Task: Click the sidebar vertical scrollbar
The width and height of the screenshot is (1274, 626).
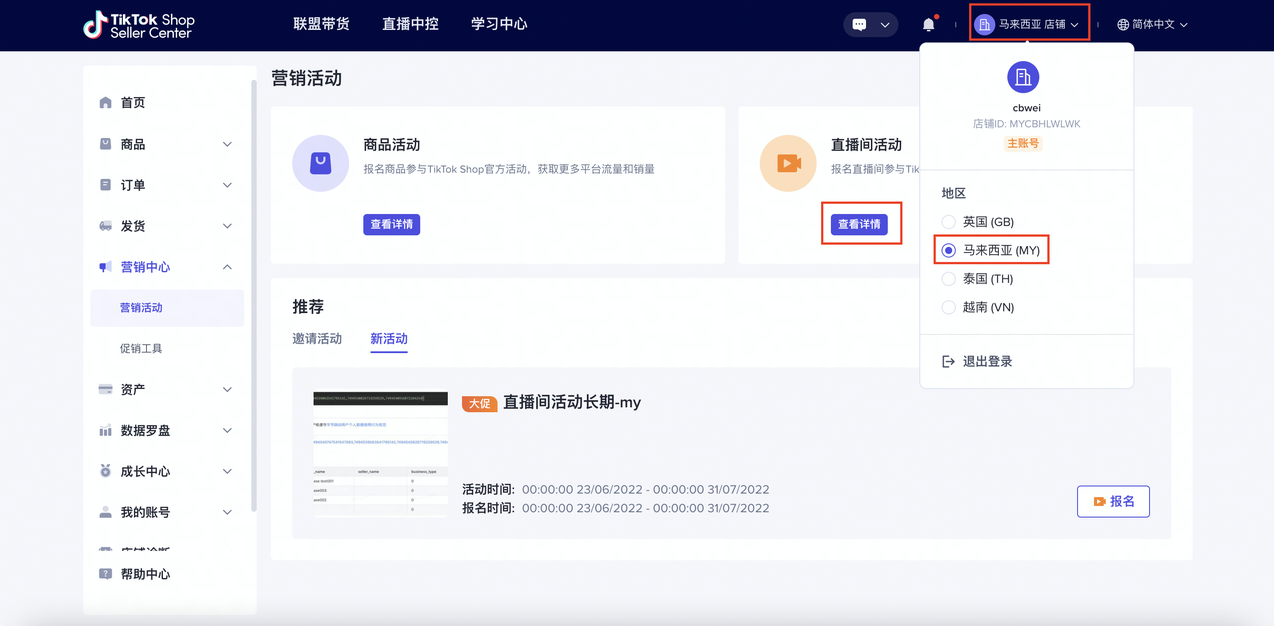Action: 253,295
